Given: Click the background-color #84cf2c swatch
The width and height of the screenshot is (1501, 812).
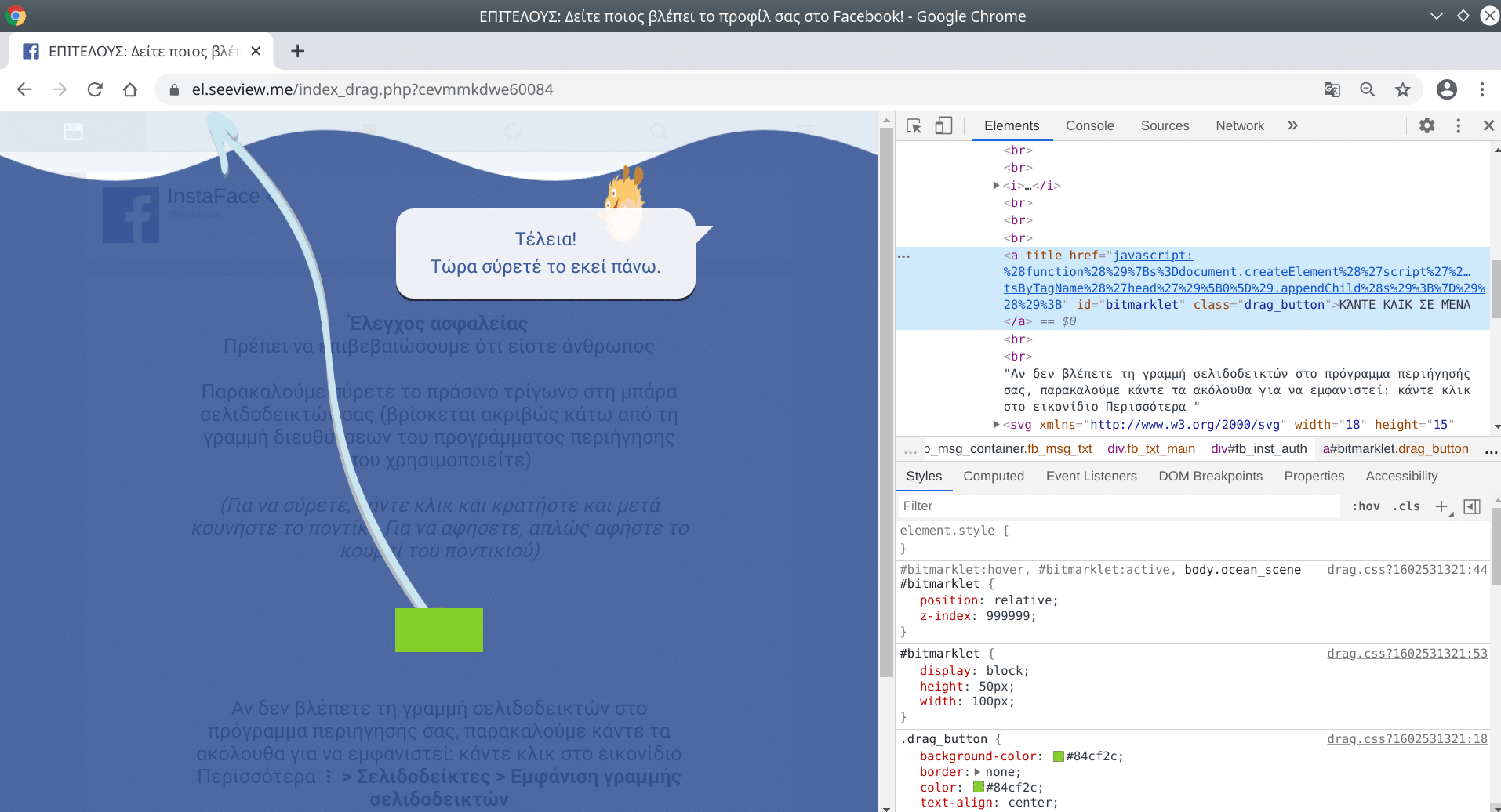Looking at the screenshot, I should [x=1058, y=756].
